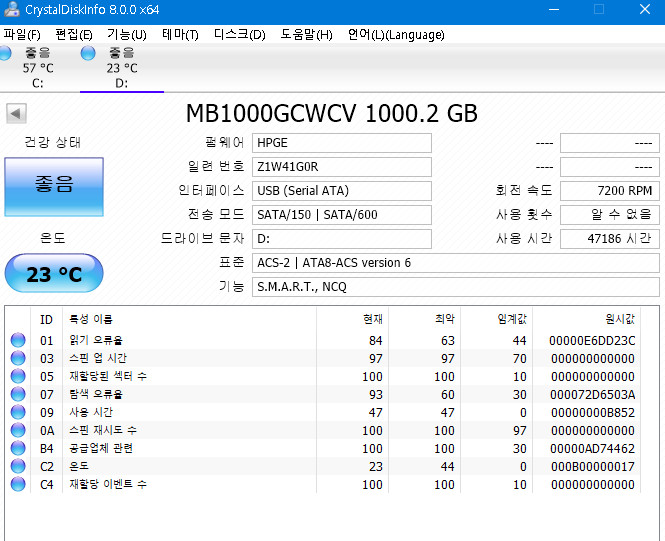The height and width of the screenshot is (541, 665).
Task: Select the 재할당 이벤트 수 attribute name
Action: pos(108,484)
